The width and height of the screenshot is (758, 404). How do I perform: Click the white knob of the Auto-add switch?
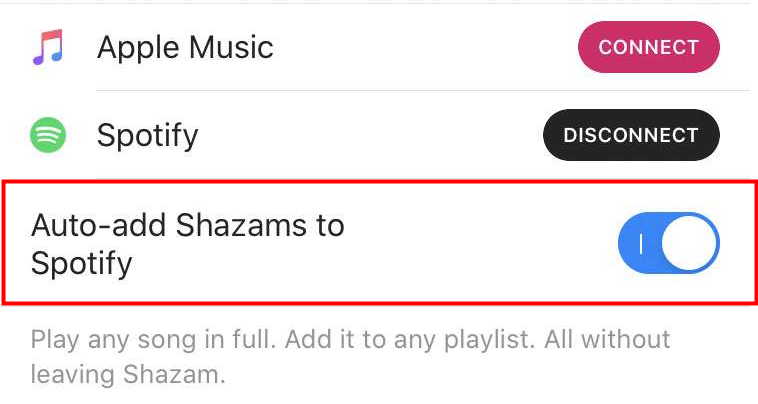690,243
